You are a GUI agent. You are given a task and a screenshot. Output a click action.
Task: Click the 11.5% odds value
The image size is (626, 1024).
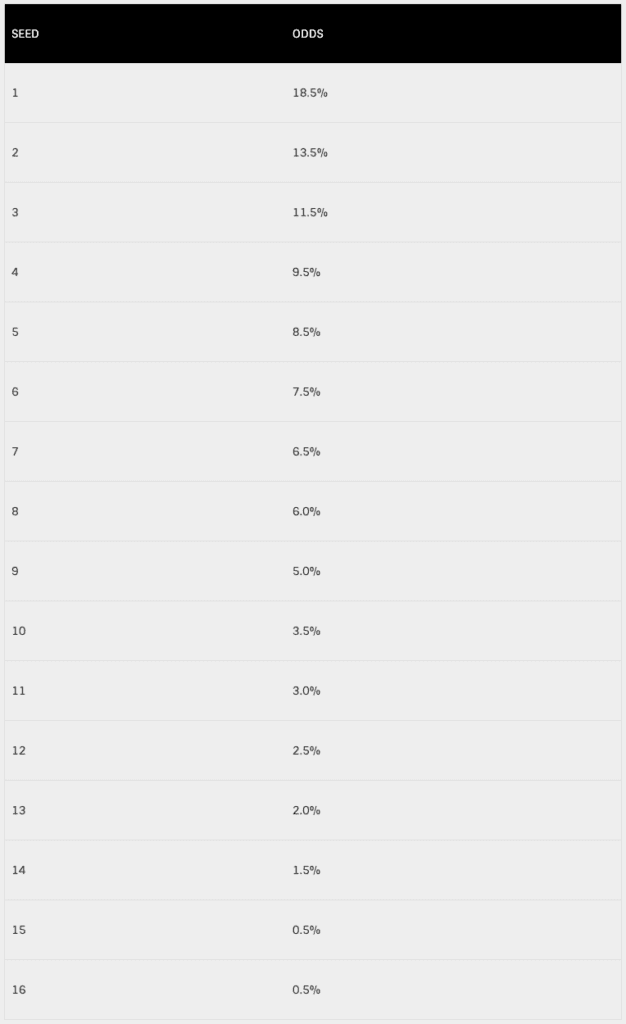point(310,213)
